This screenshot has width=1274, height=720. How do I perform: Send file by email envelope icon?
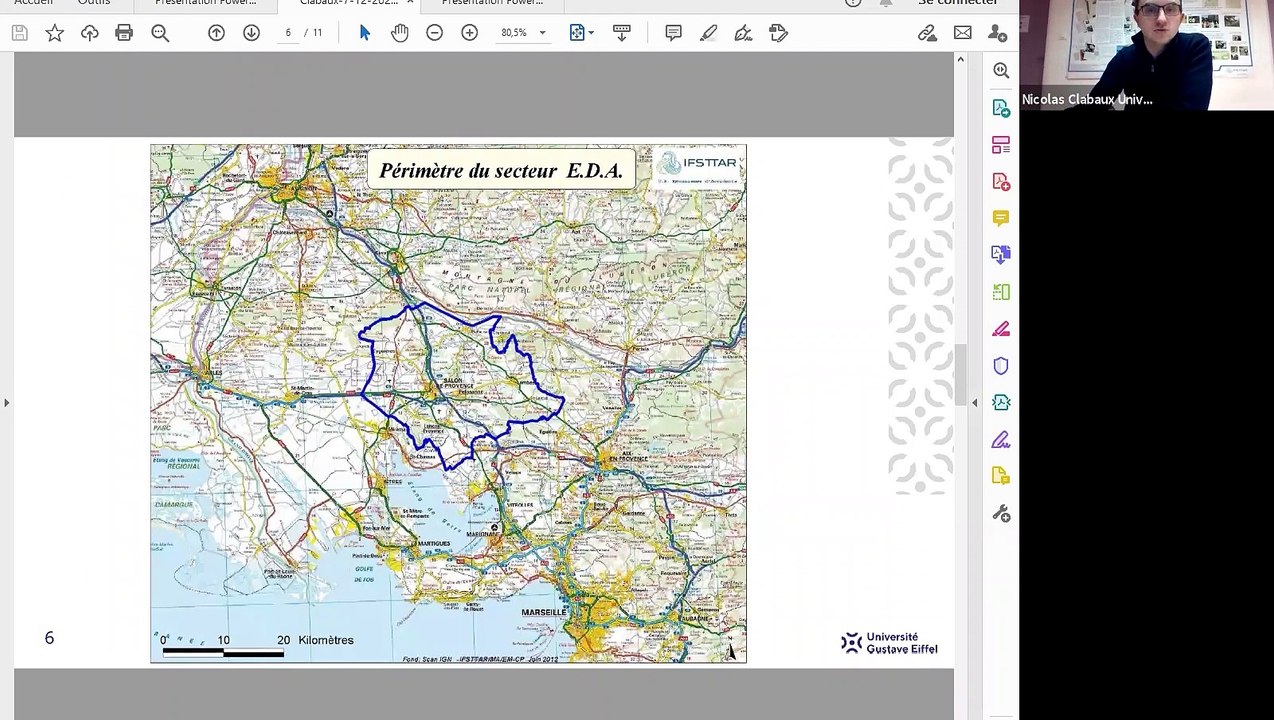coord(962,33)
